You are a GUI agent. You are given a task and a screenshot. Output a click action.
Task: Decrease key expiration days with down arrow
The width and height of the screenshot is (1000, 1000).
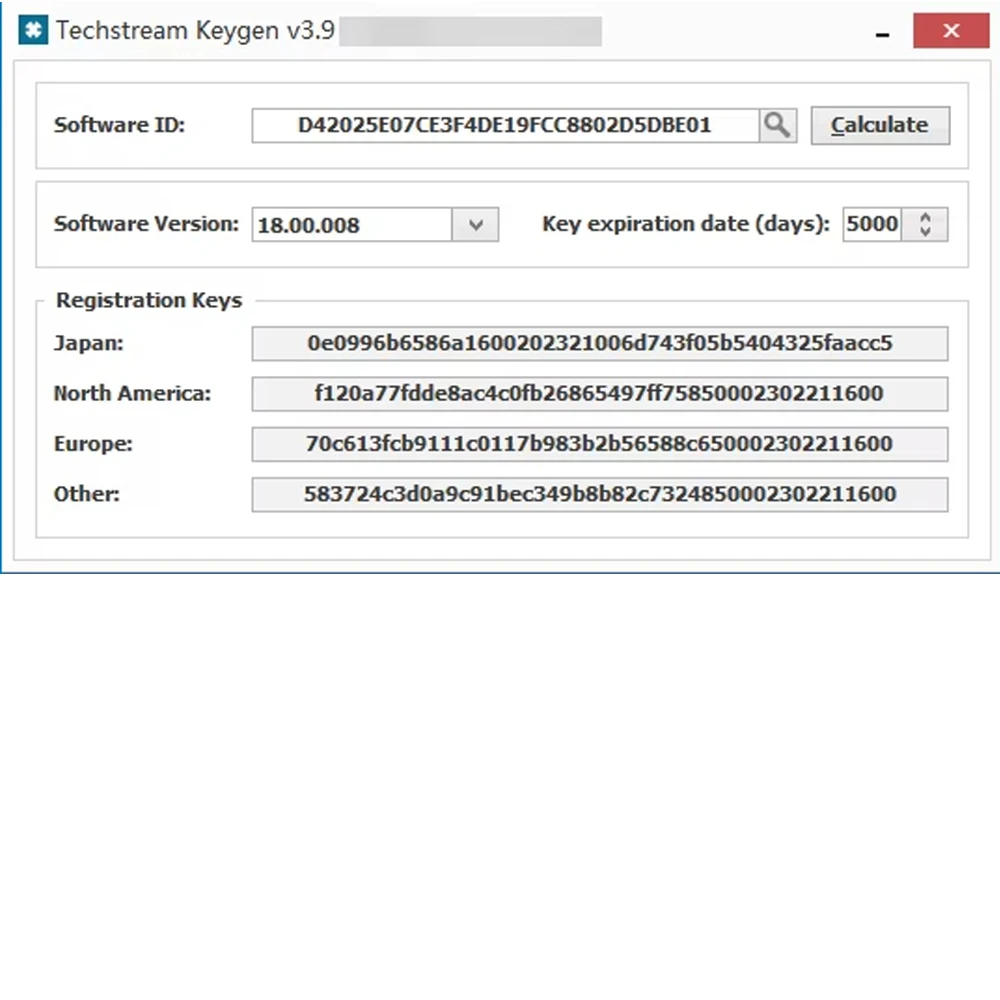coord(925,232)
